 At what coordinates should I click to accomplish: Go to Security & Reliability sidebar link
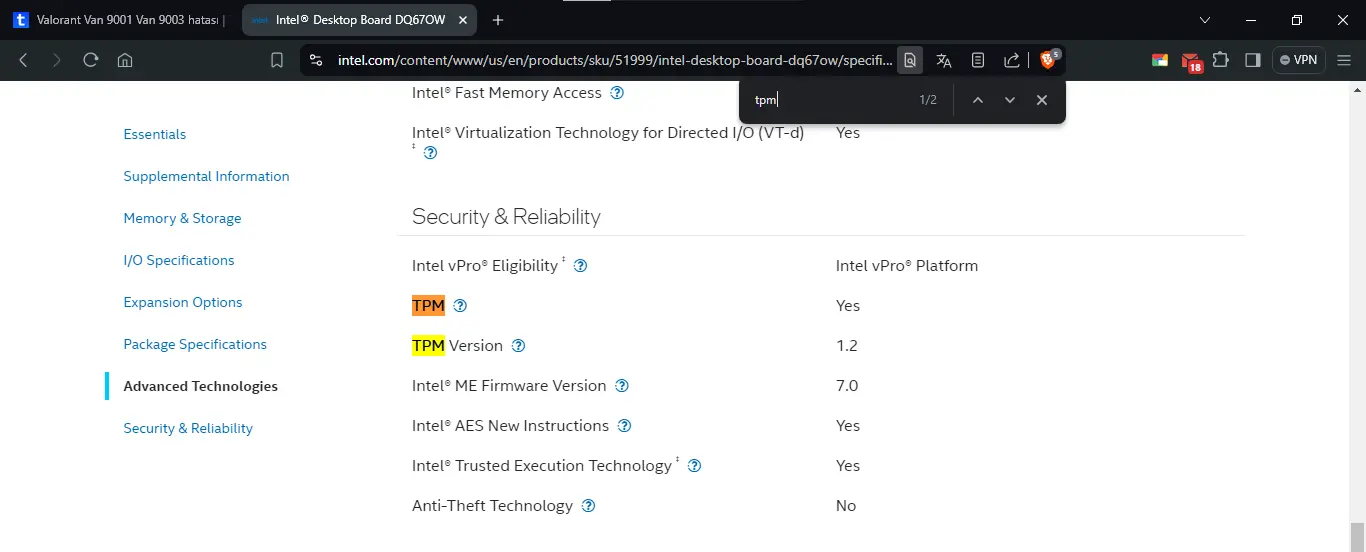[188, 428]
